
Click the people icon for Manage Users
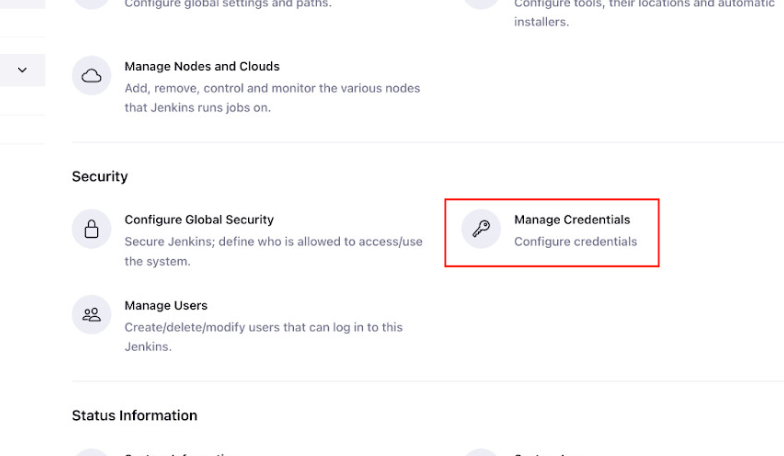pyautogui.click(x=91, y=315)
